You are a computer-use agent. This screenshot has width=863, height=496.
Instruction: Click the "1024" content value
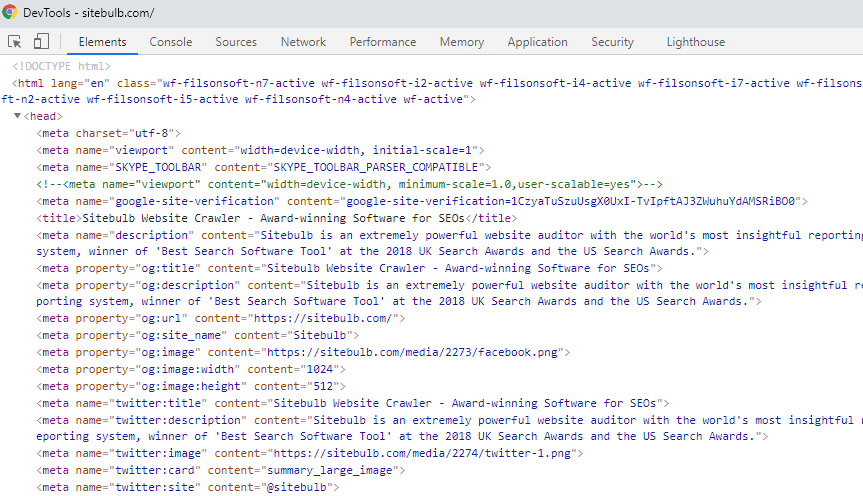click(x=320, y=369)
